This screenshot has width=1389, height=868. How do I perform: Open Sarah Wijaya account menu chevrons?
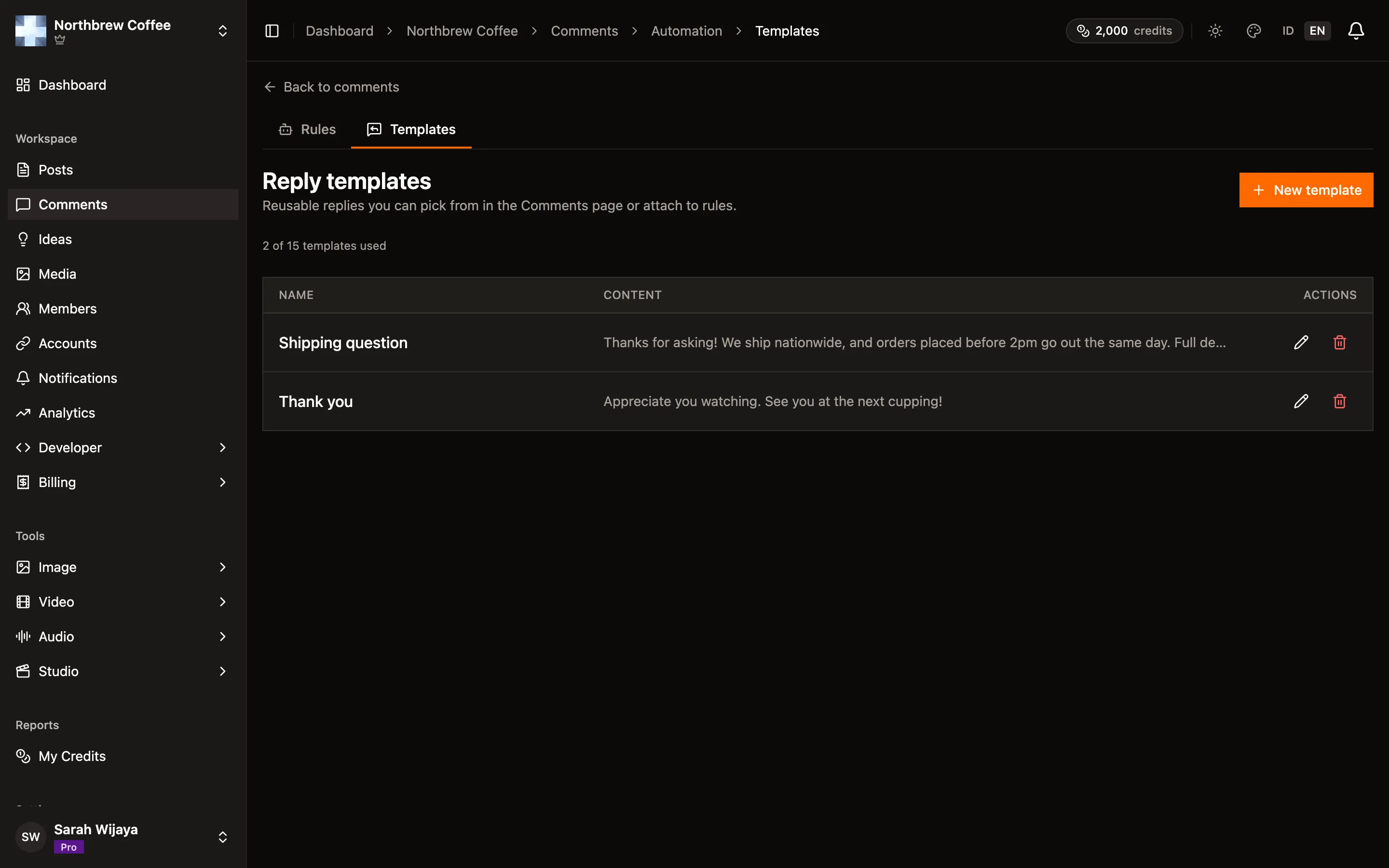223,837
